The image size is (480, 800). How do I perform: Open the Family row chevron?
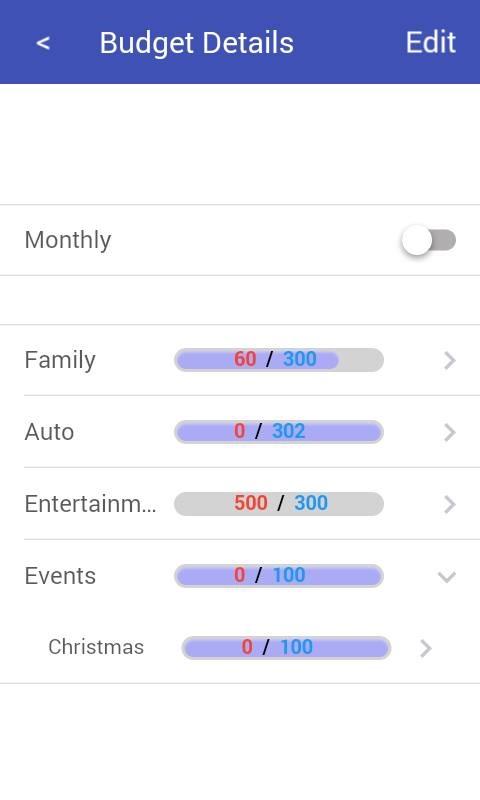click(449, 360)
